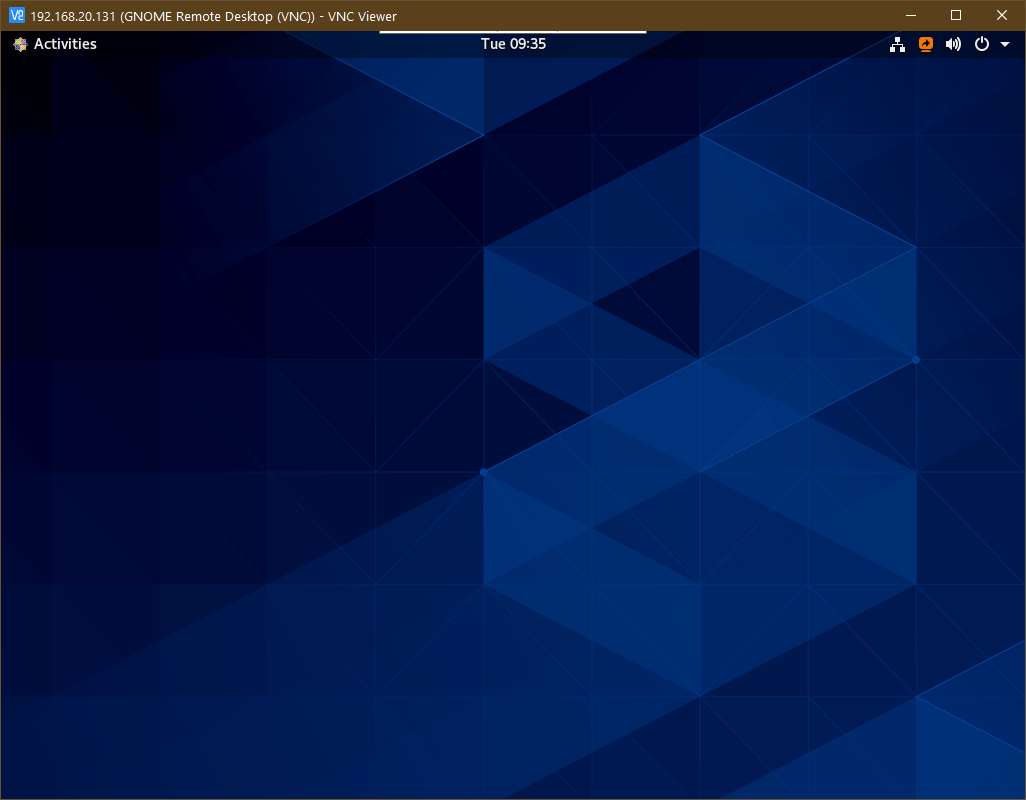The width and height of the screenshot is (1026, 800).
Task: Expand the system menu dropdown arrow
Action: (1005, 44)
